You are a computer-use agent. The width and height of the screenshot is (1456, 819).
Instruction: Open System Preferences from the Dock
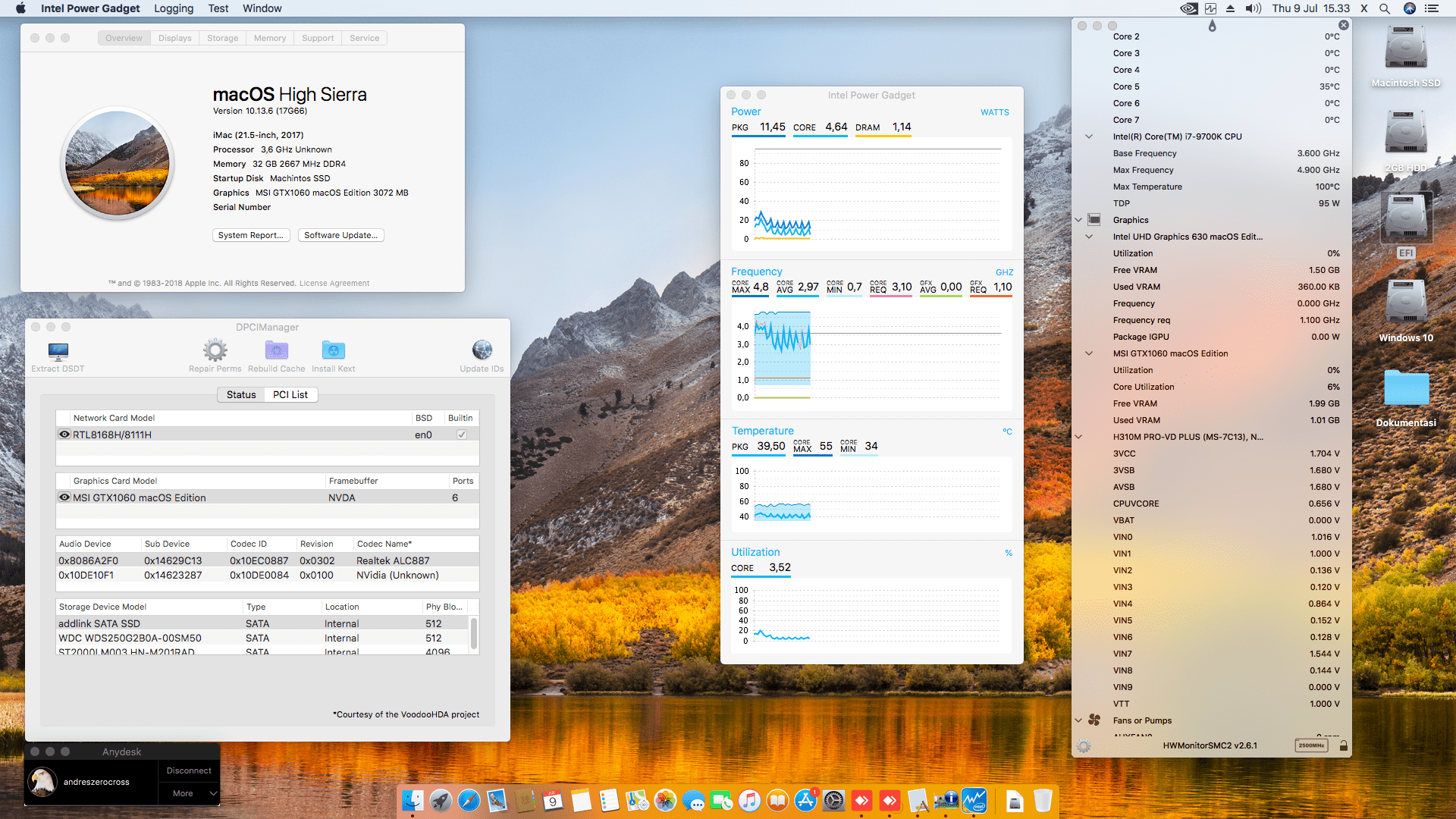[x=834, y=802]
